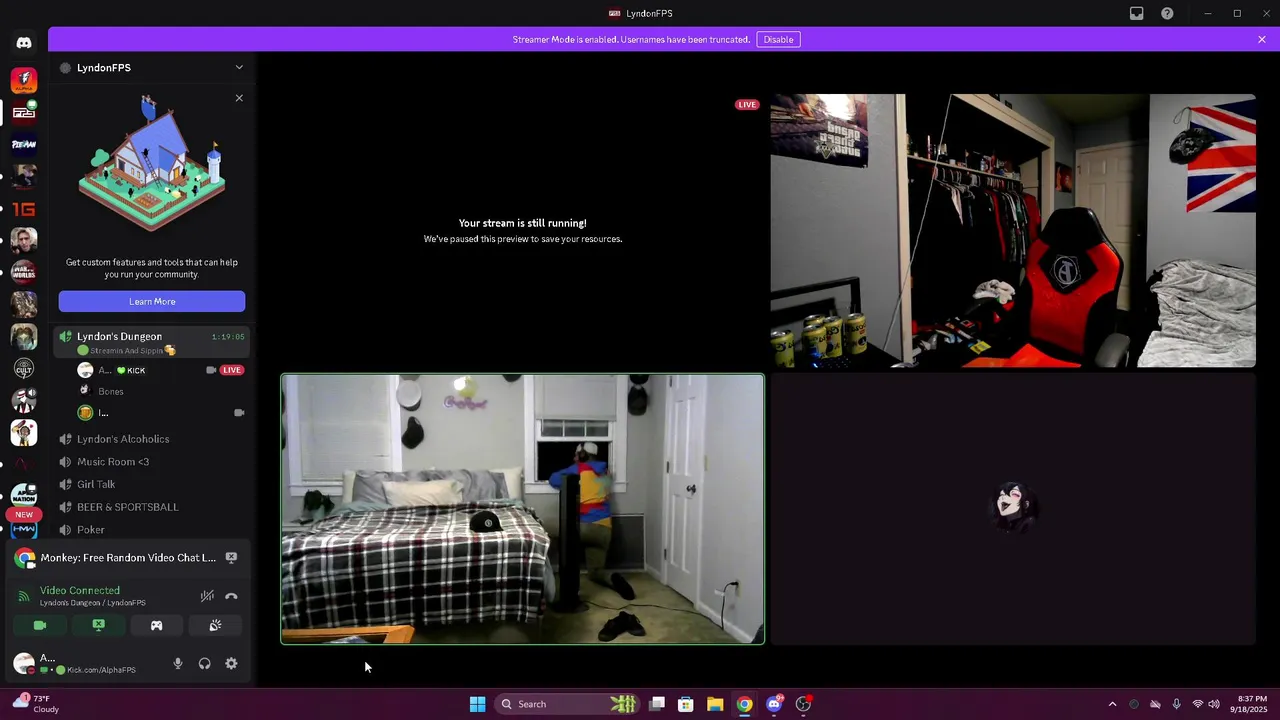Show hidden system tray icons

pos(1112,704)
